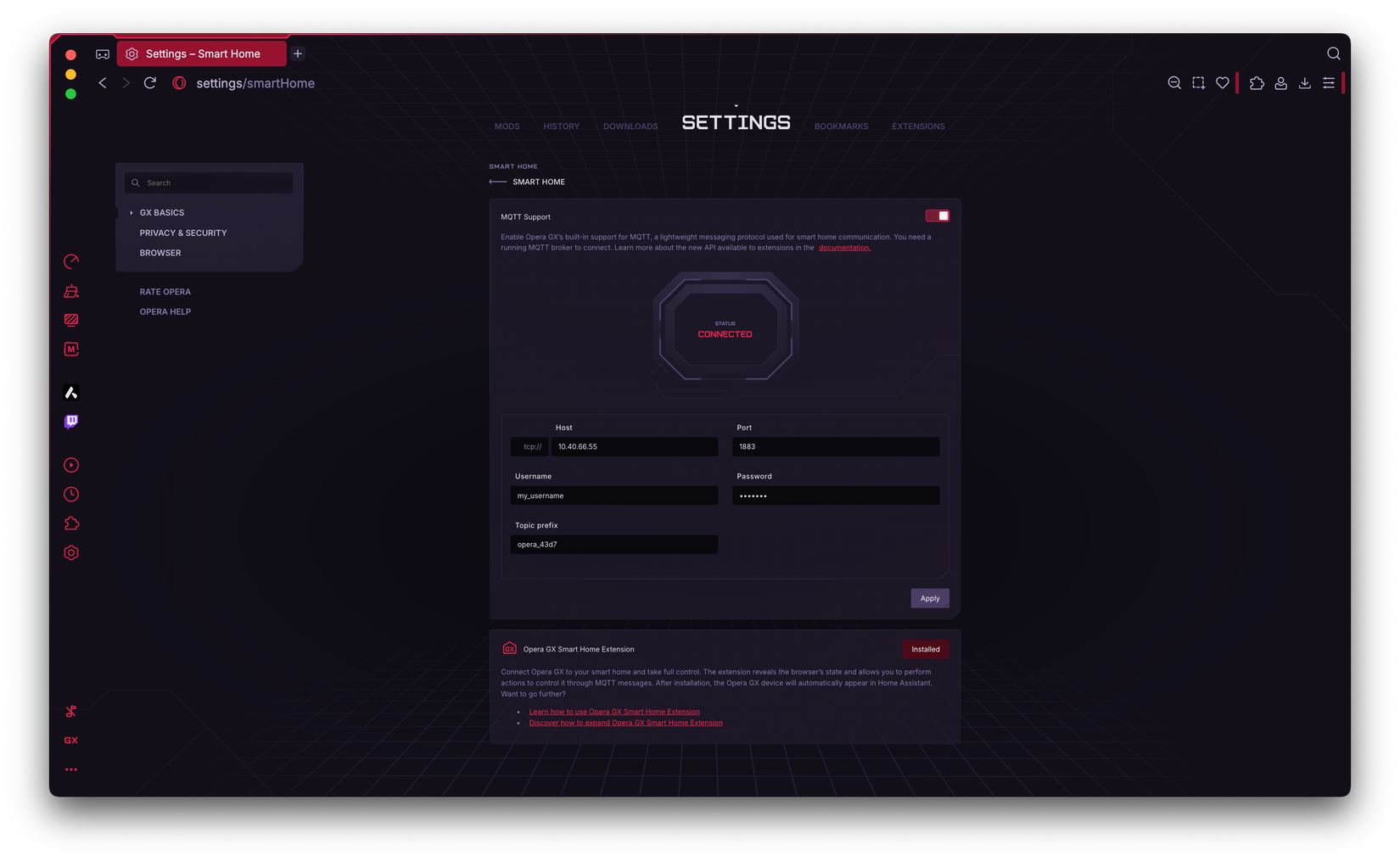The width and height of the screenshot is (1400, 862).
Task: Open History clock icon in sidebar
Action: tap(71, 494)
